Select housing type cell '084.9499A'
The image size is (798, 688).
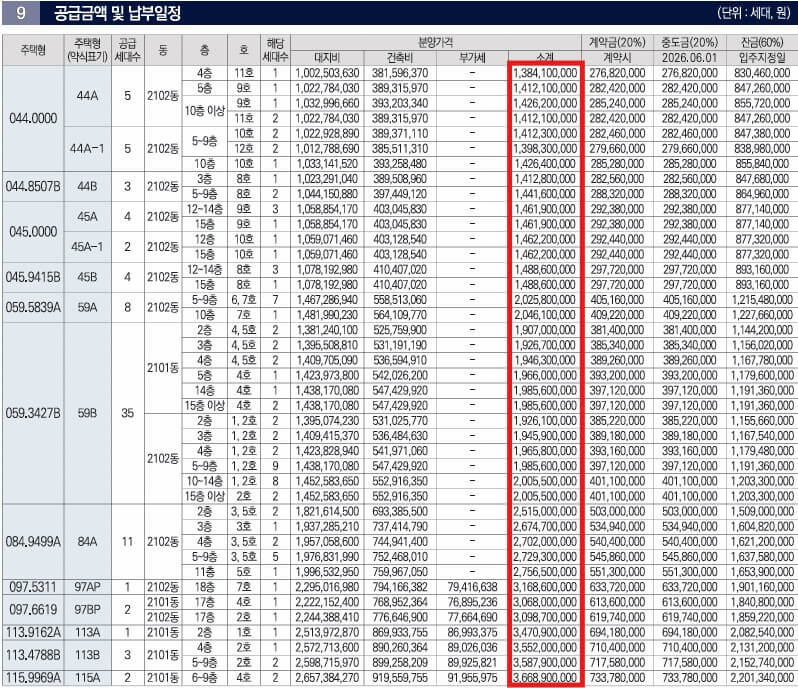[x=33, y=542]
